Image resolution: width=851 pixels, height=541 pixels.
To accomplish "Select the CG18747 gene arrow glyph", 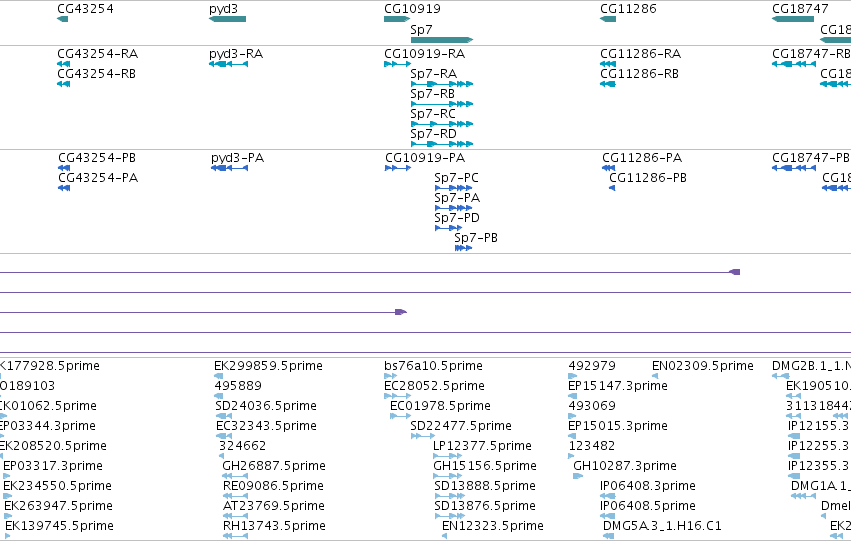I will pyautogui.click(x=793, y=19).
